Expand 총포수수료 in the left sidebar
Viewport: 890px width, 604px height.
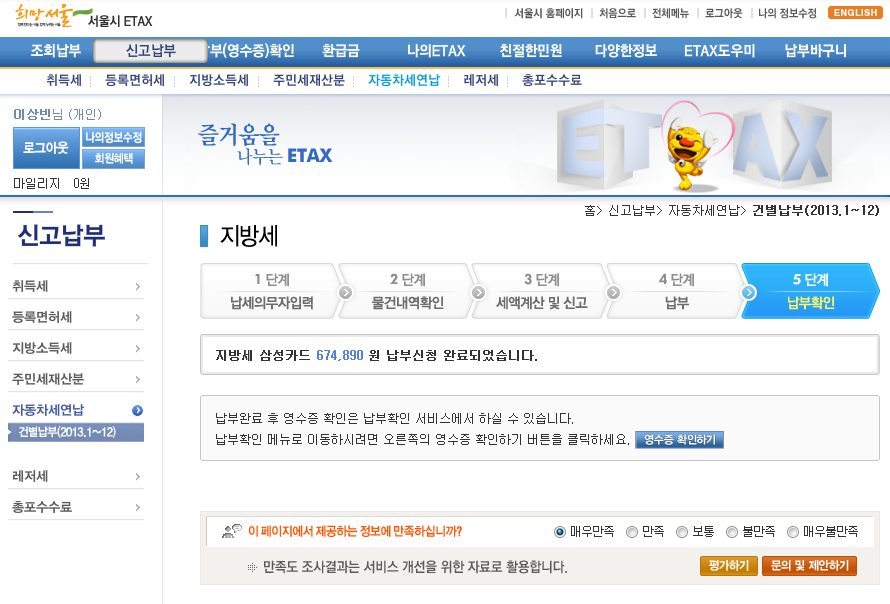coord(137,507)
